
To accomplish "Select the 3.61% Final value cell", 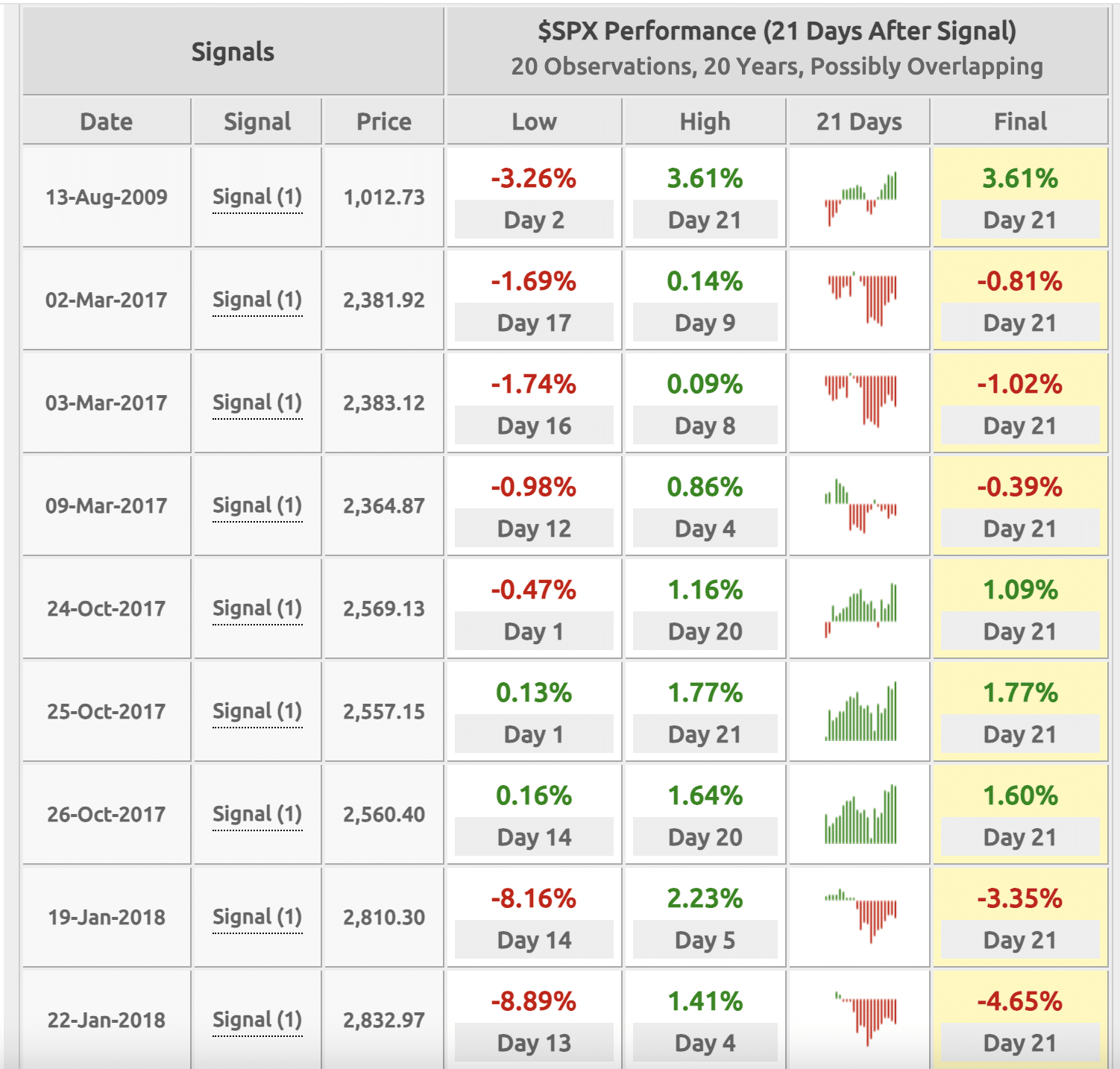I will click(x=1020, y=179).
